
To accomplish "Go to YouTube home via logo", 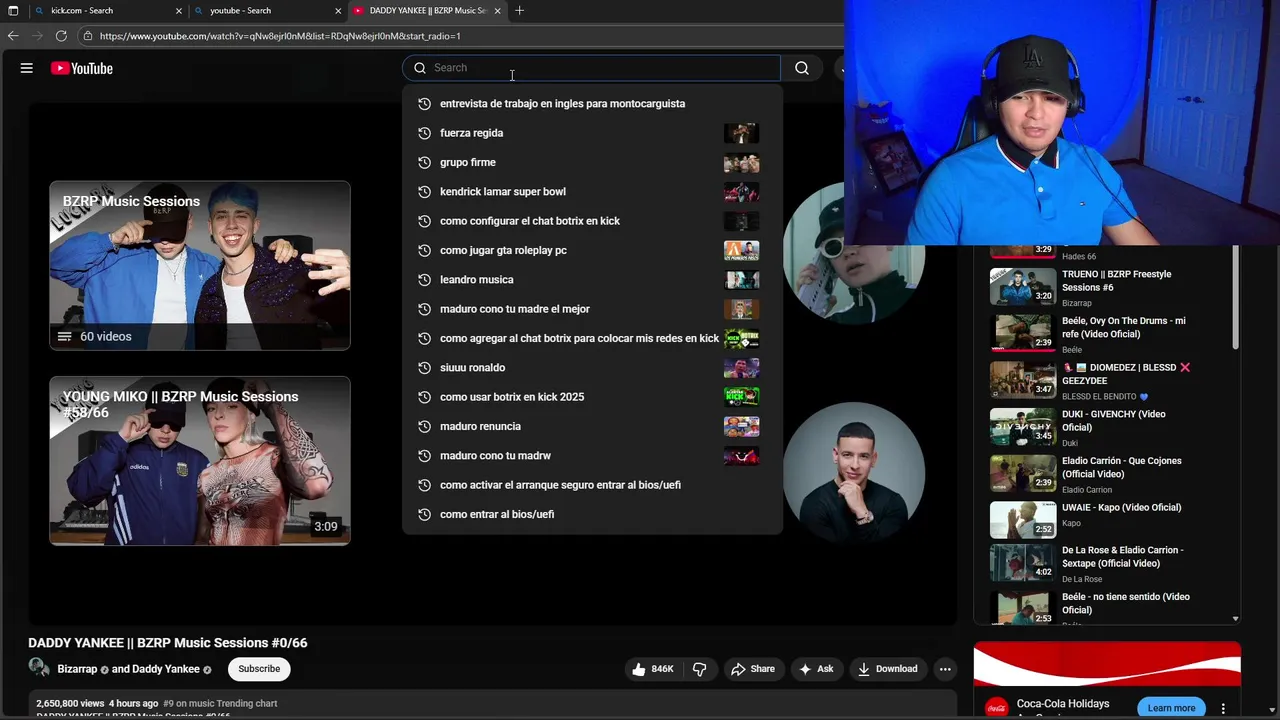I will click(82, 68).
